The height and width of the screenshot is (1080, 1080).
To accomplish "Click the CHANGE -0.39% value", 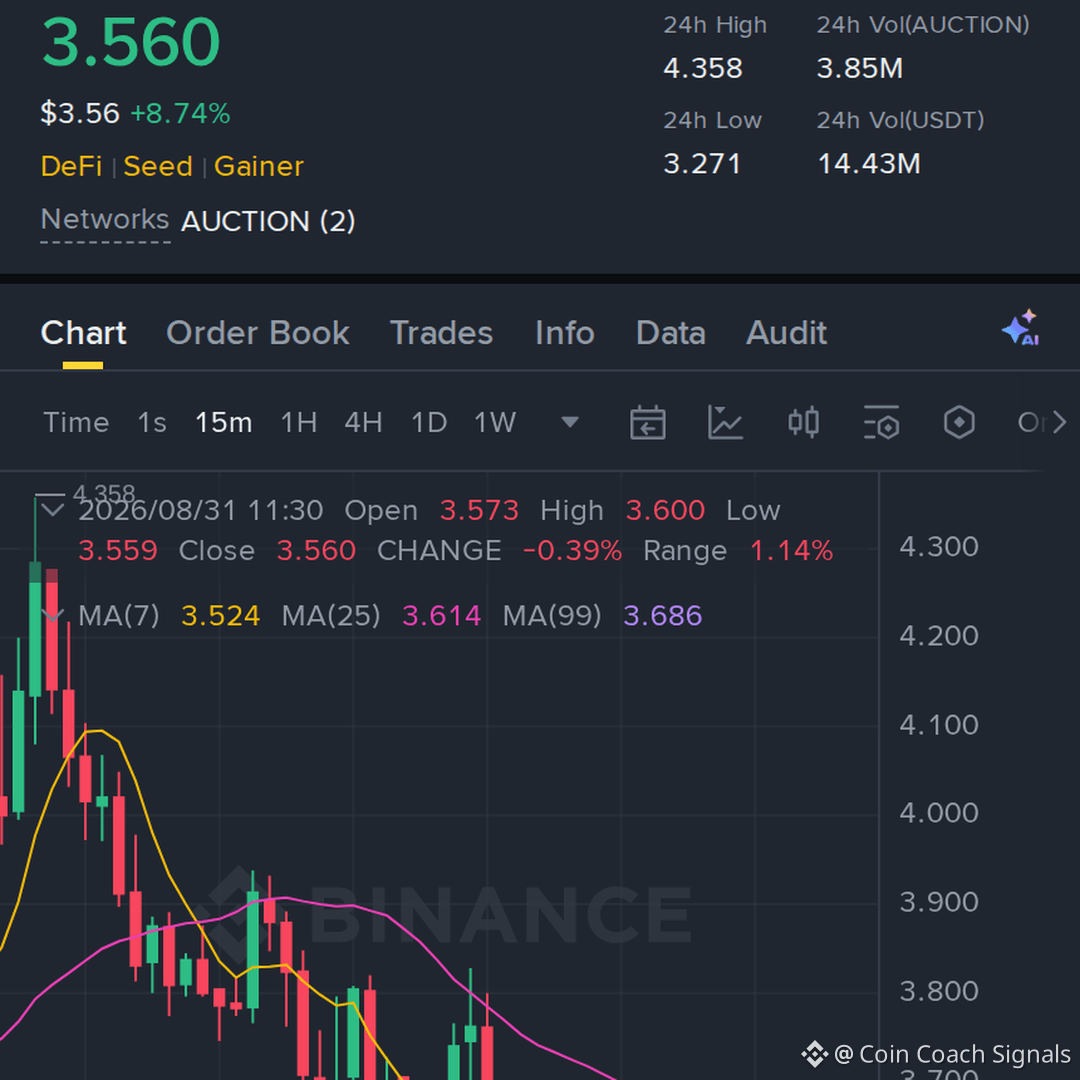I will pyautogui.click(x=572, y=551).
